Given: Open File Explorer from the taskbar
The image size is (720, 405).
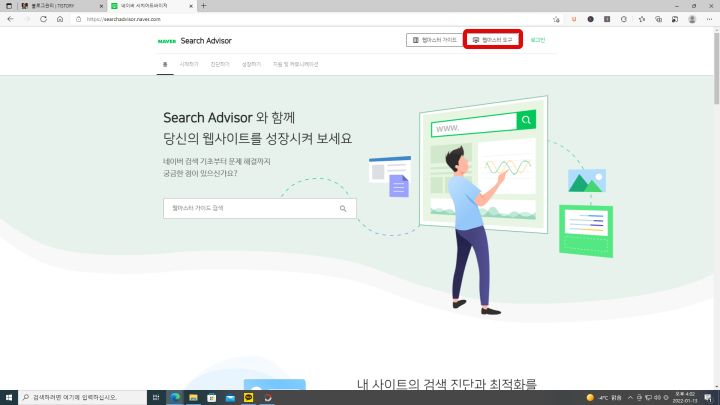Looking at the screenshot, I should click(x=193, y=398).
